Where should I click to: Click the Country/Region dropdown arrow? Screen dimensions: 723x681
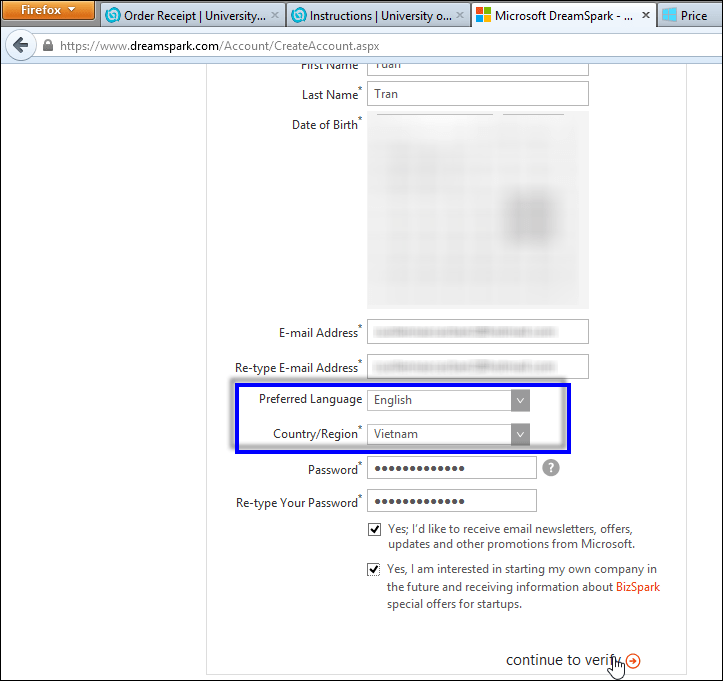520,434
